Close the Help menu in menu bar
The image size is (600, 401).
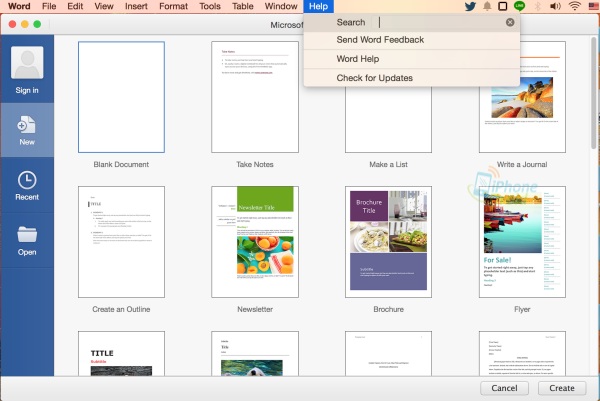318,6
